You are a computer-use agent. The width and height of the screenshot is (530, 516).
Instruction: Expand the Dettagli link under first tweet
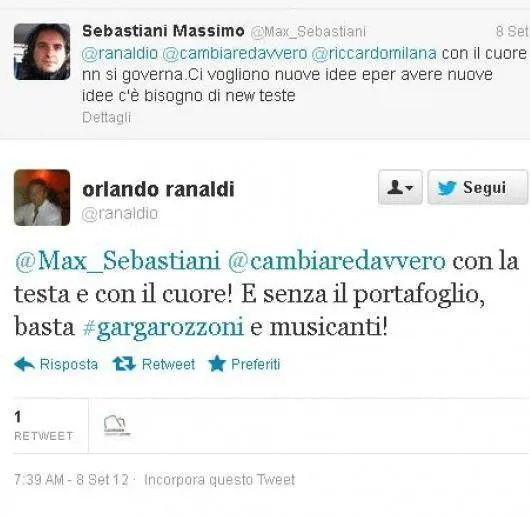[106, 118]
